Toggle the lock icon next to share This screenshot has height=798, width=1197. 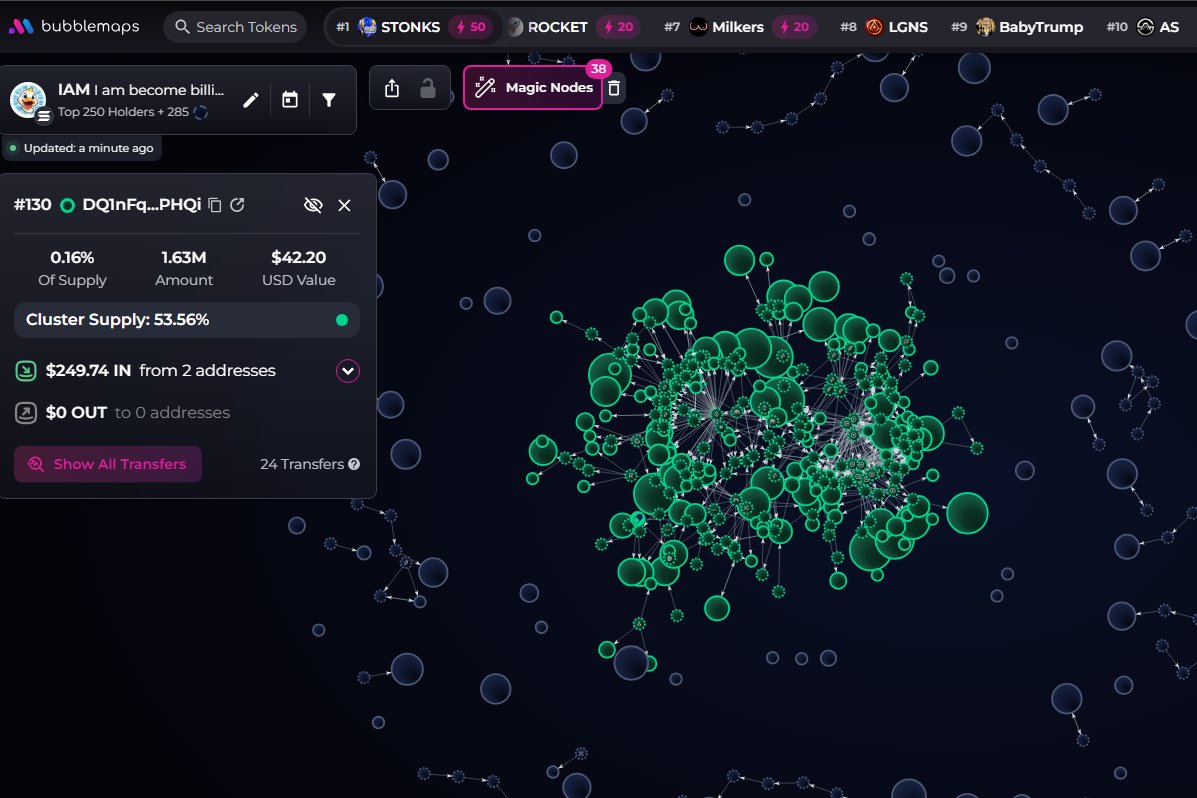click(428, 88)
